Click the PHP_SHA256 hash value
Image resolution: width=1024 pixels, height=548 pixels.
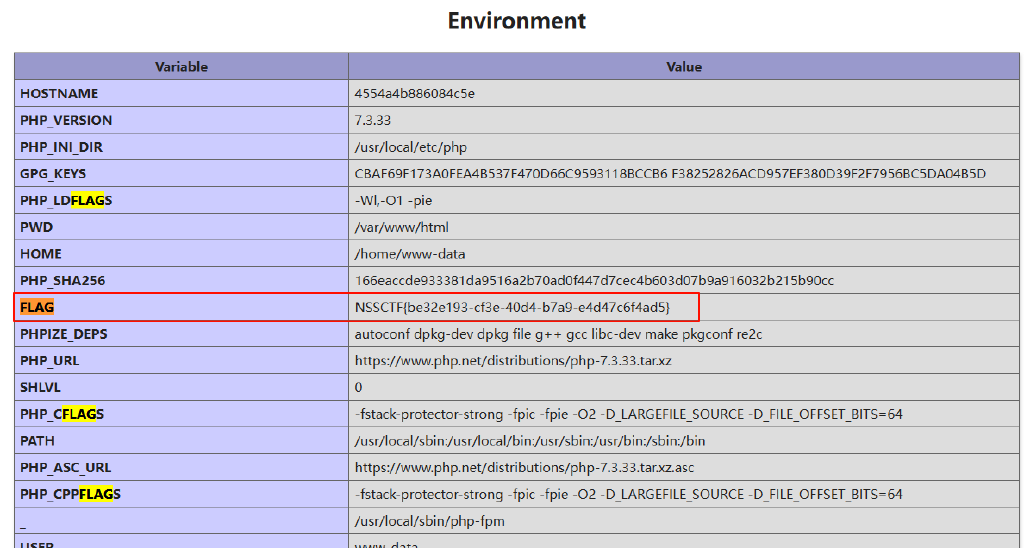(593, 281)
